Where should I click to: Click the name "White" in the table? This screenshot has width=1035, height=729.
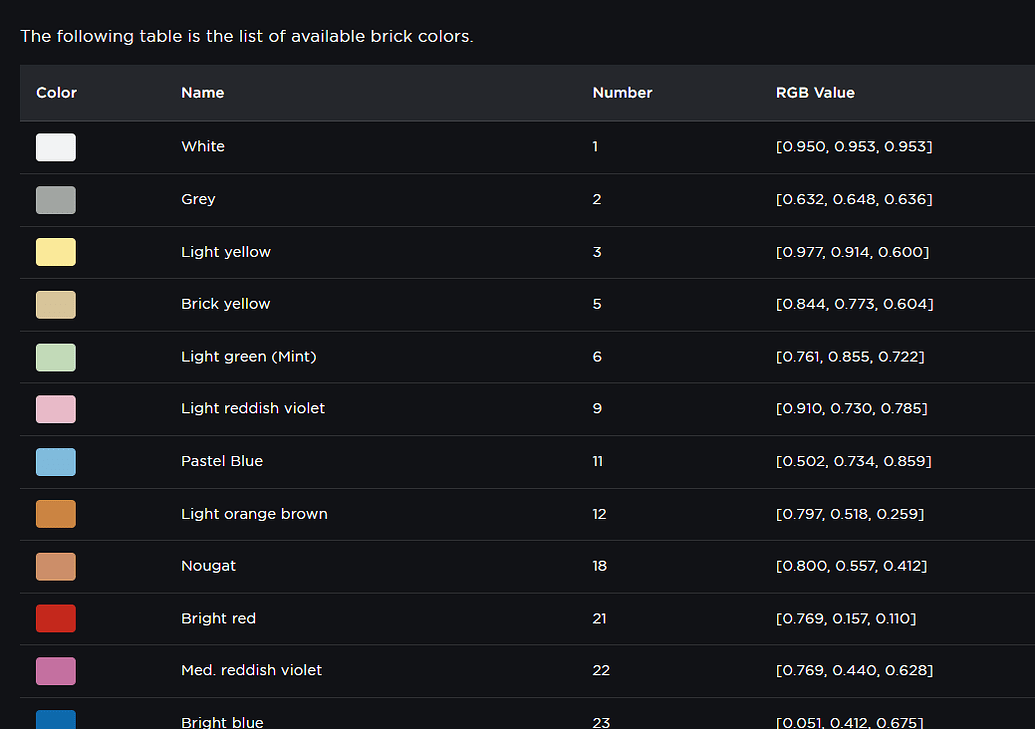click(x=203, y=147)
